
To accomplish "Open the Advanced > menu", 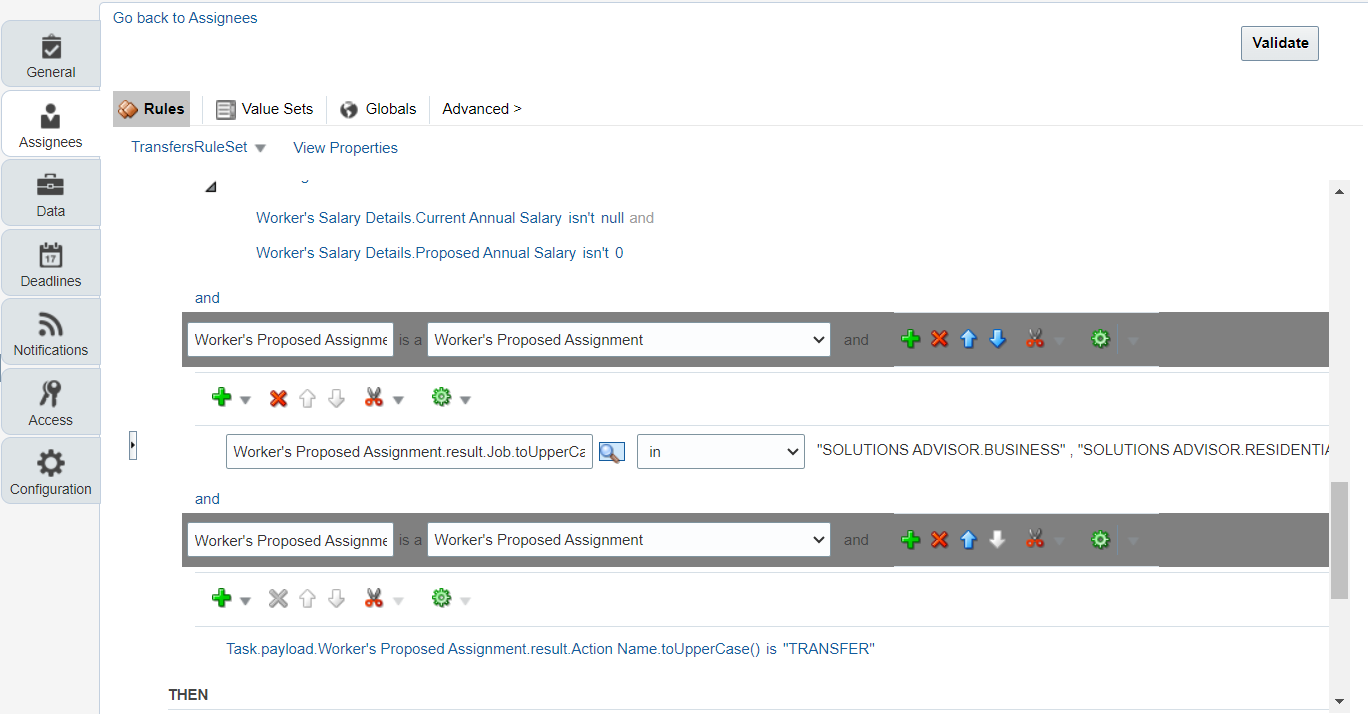I will coord(482,109).
